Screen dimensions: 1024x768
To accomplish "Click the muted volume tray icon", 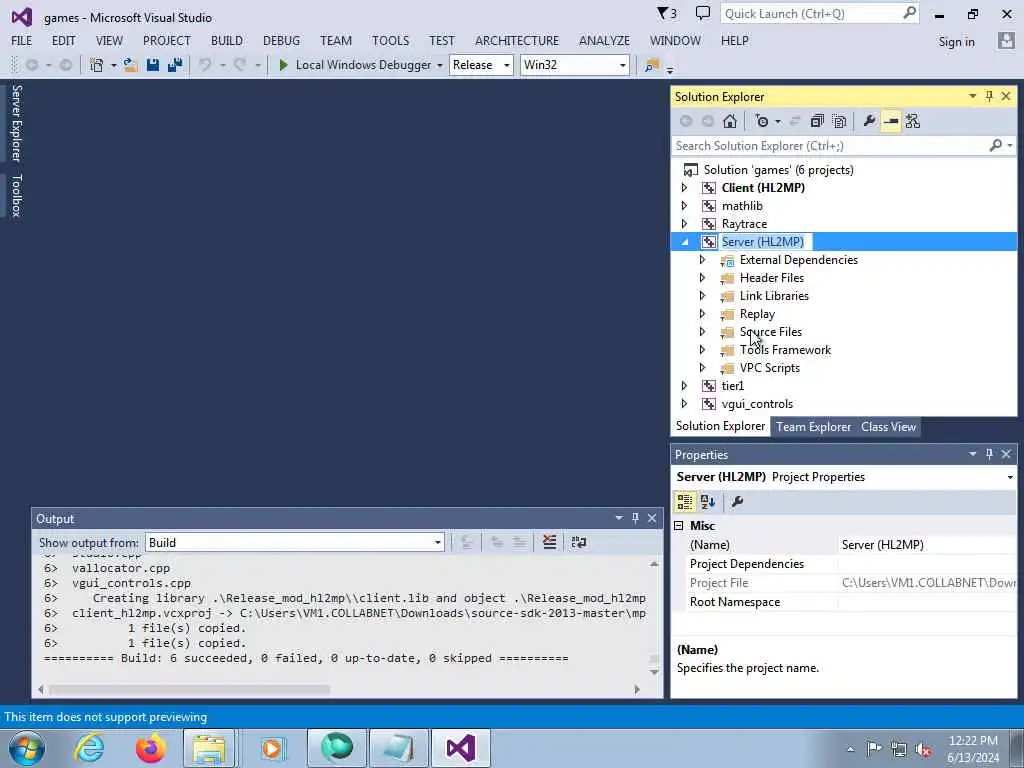I will click(x=923, y=749).
